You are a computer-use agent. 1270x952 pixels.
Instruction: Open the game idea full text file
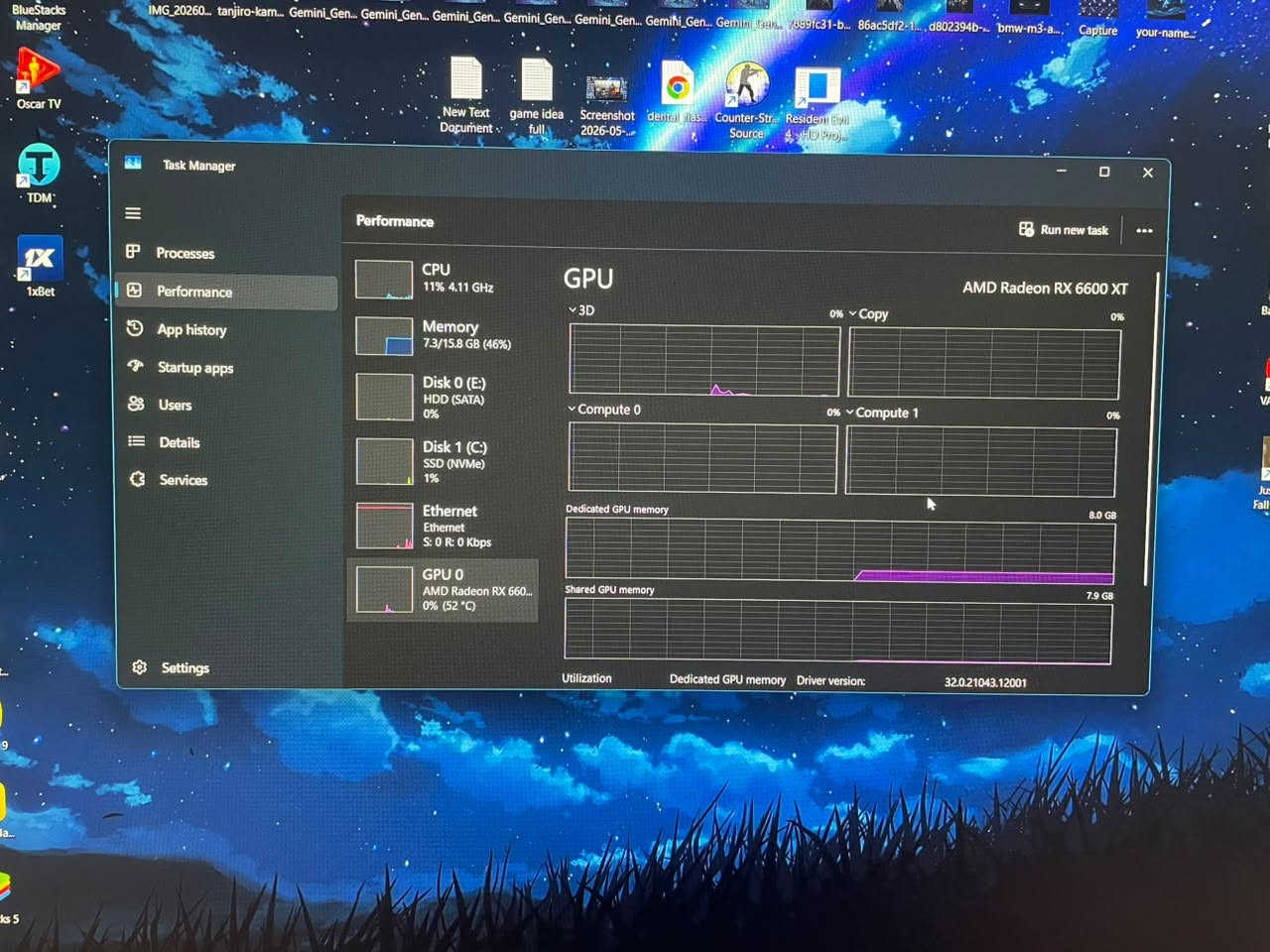coord(537,96)
